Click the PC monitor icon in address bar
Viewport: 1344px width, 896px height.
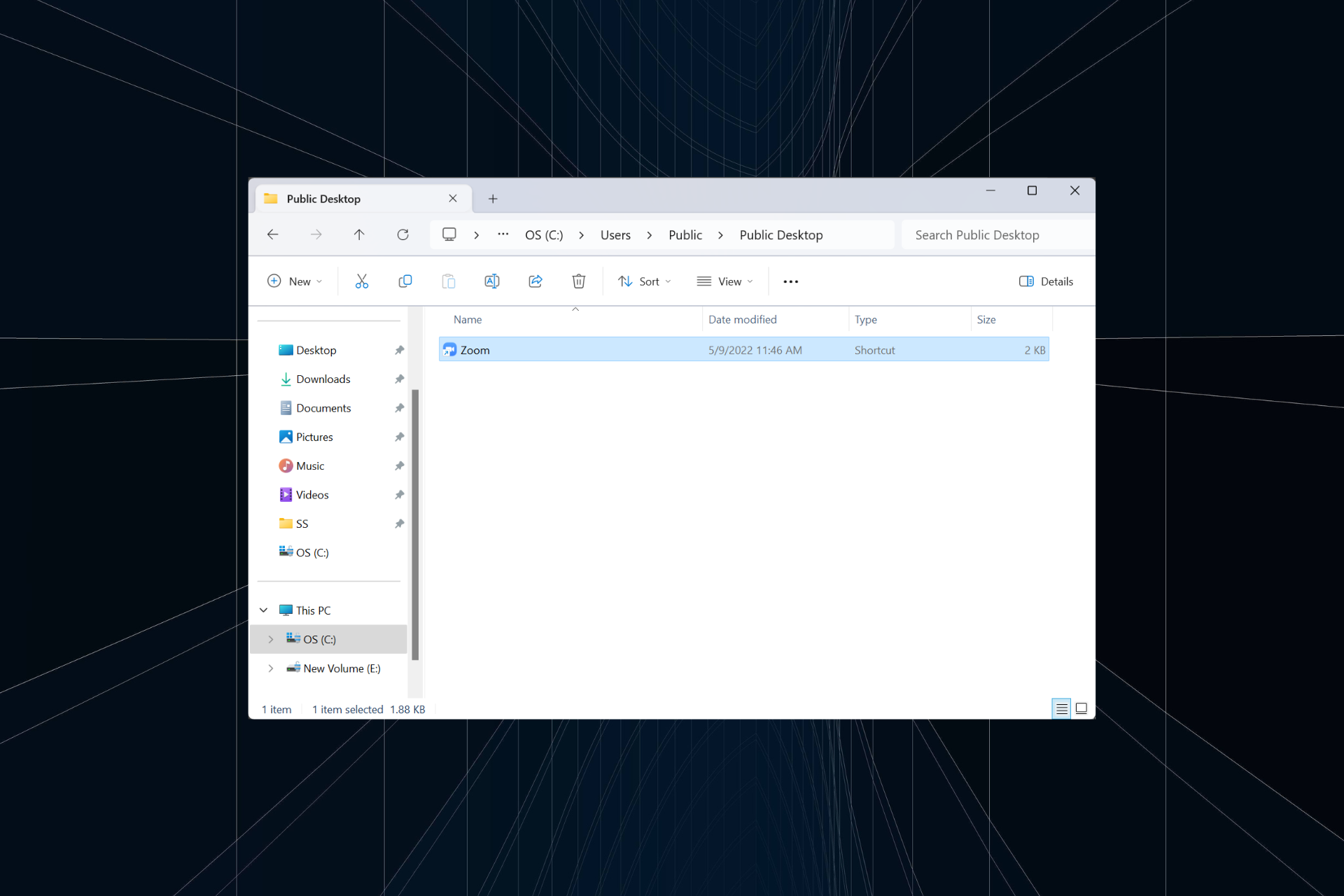[449, 234]
